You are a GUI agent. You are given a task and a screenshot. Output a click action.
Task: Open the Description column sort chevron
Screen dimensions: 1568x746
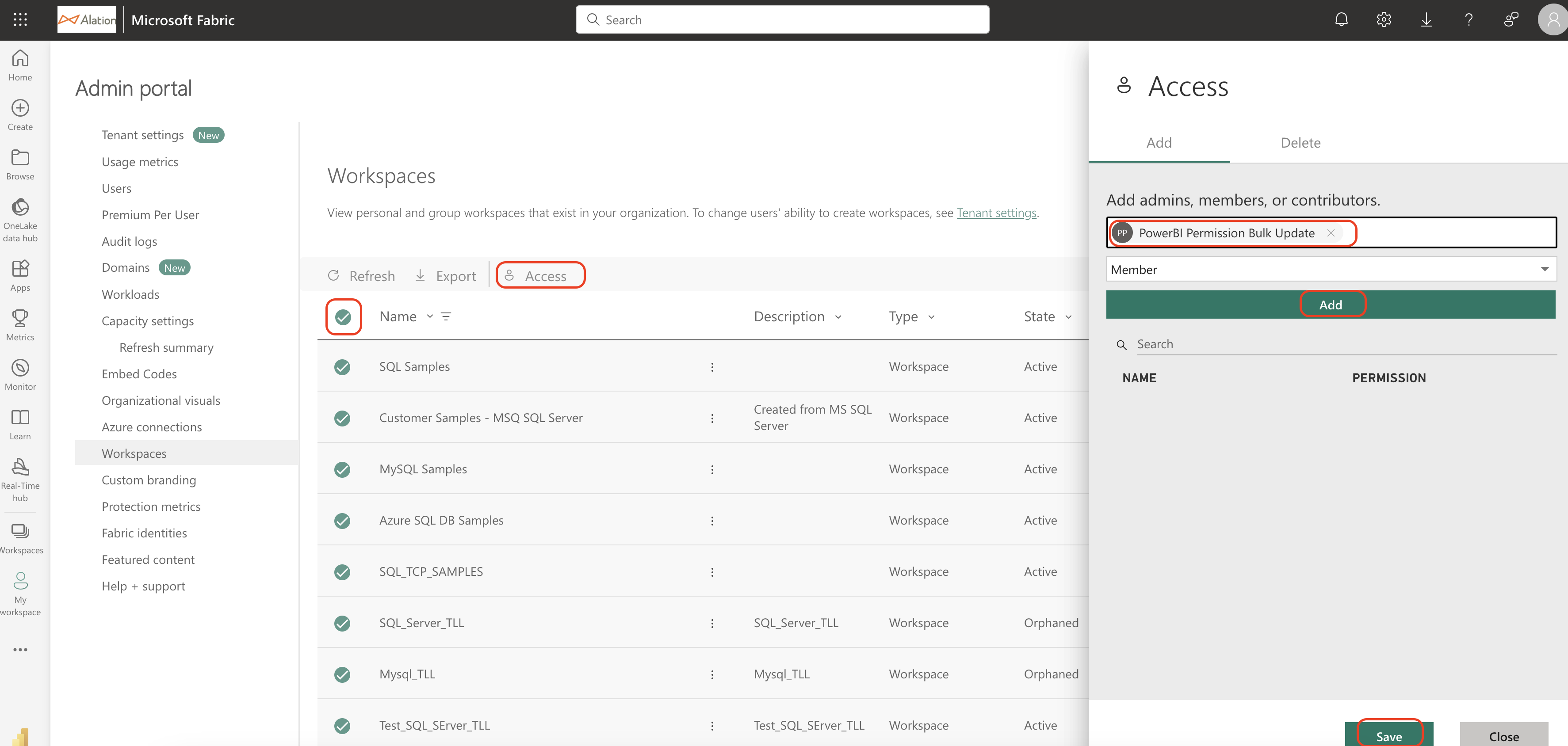point(838,316)
